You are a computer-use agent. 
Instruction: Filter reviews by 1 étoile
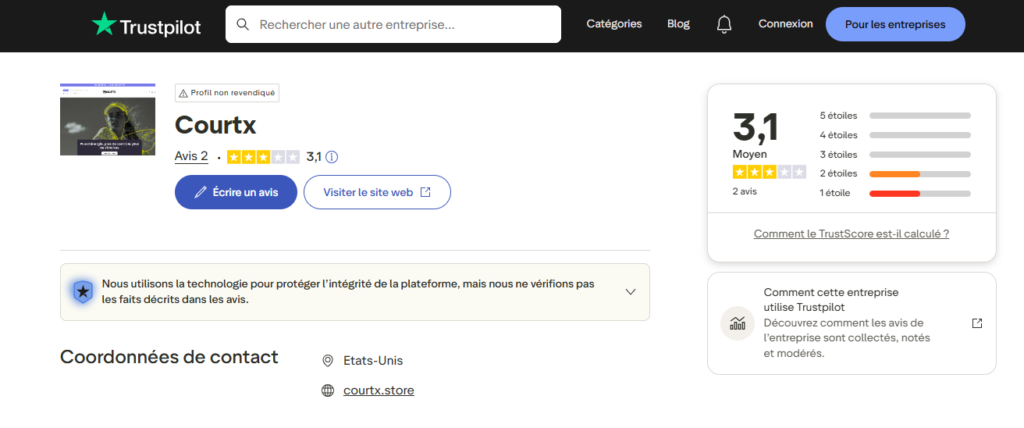[895, 193]
